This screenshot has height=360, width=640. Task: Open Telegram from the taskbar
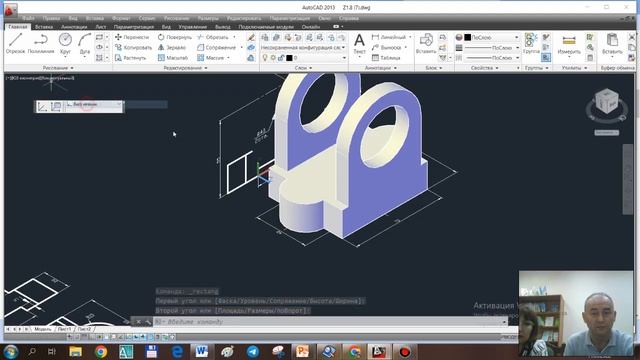(253, 351)
